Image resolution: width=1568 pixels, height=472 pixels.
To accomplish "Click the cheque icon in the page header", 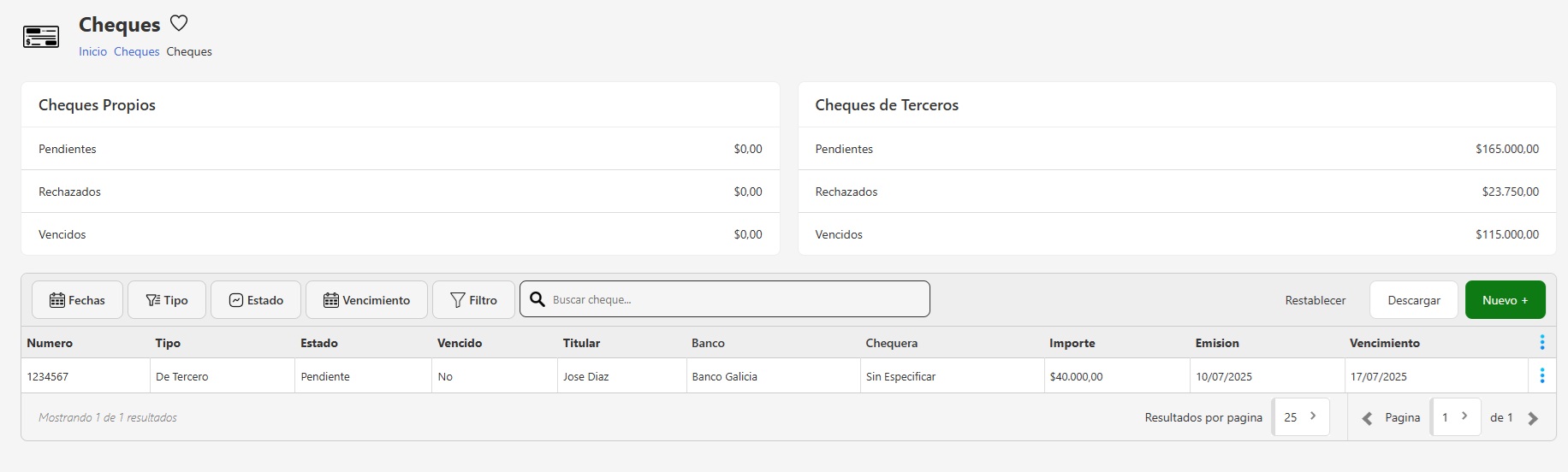I will click(x=41, y=37).
